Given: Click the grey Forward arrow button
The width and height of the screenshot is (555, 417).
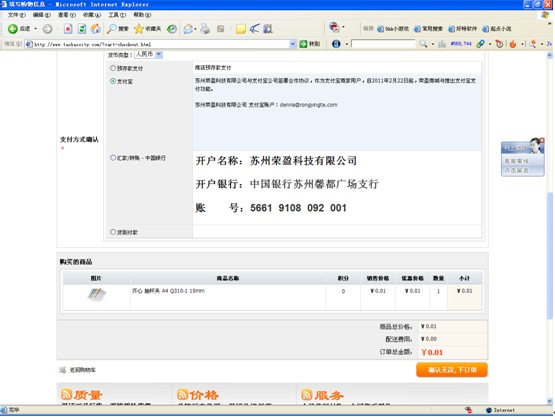Looking at the screenshot, I should click(47, 29).
